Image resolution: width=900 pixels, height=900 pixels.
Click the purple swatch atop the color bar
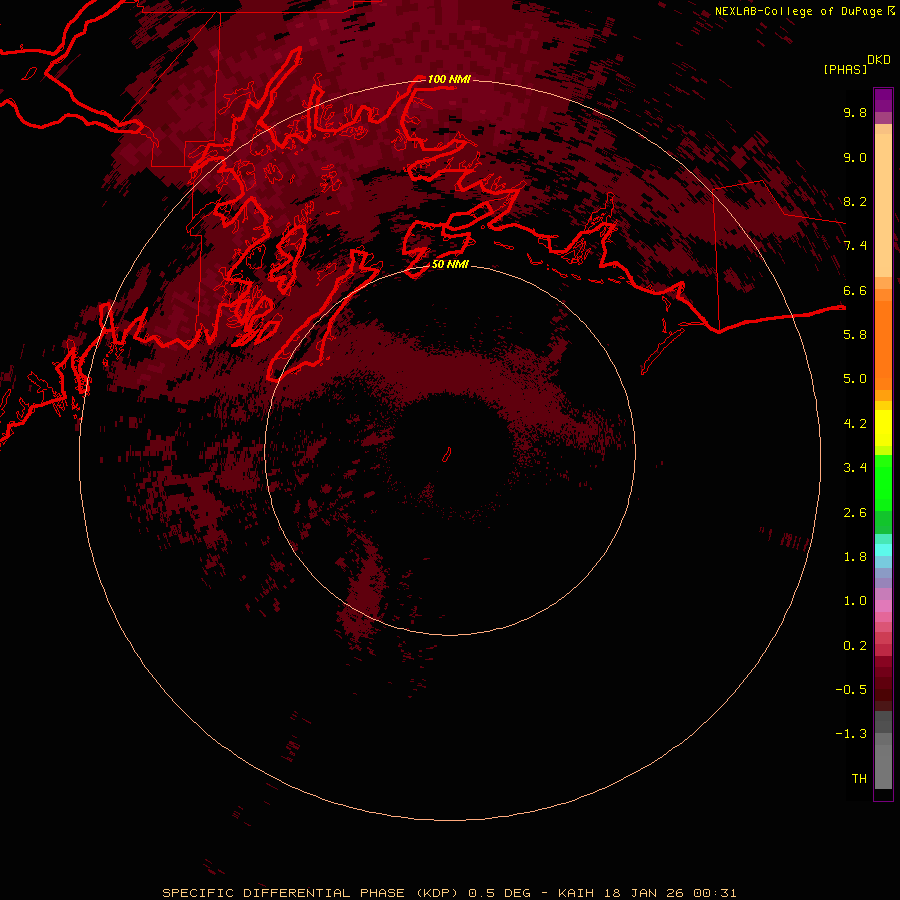click(x=883, y=100)
